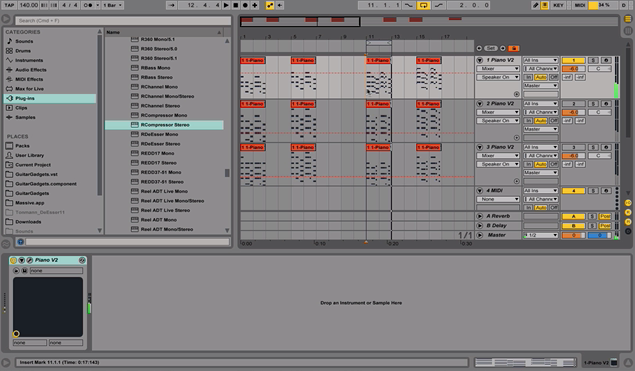
Task: Select the Max for Live category
Action: [30, 89]
